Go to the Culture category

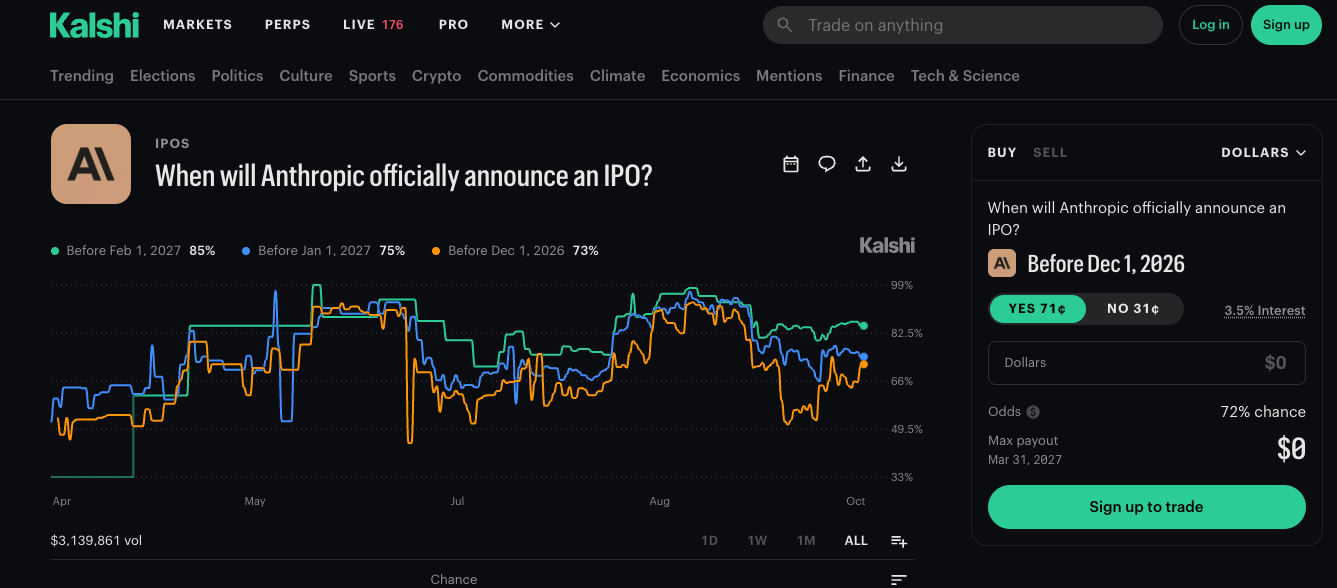coord(306,76)
